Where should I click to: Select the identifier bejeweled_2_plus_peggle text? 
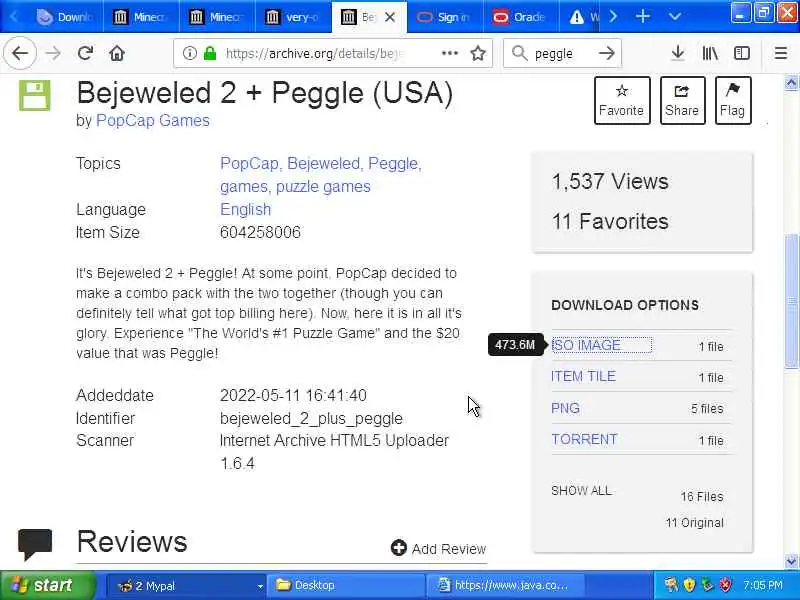(311, 418)
